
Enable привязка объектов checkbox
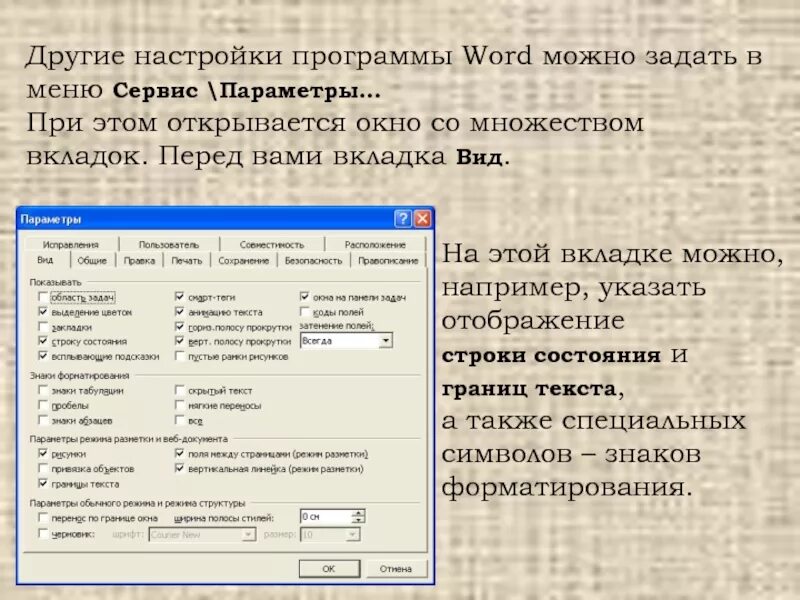click(x=43, y=468)
